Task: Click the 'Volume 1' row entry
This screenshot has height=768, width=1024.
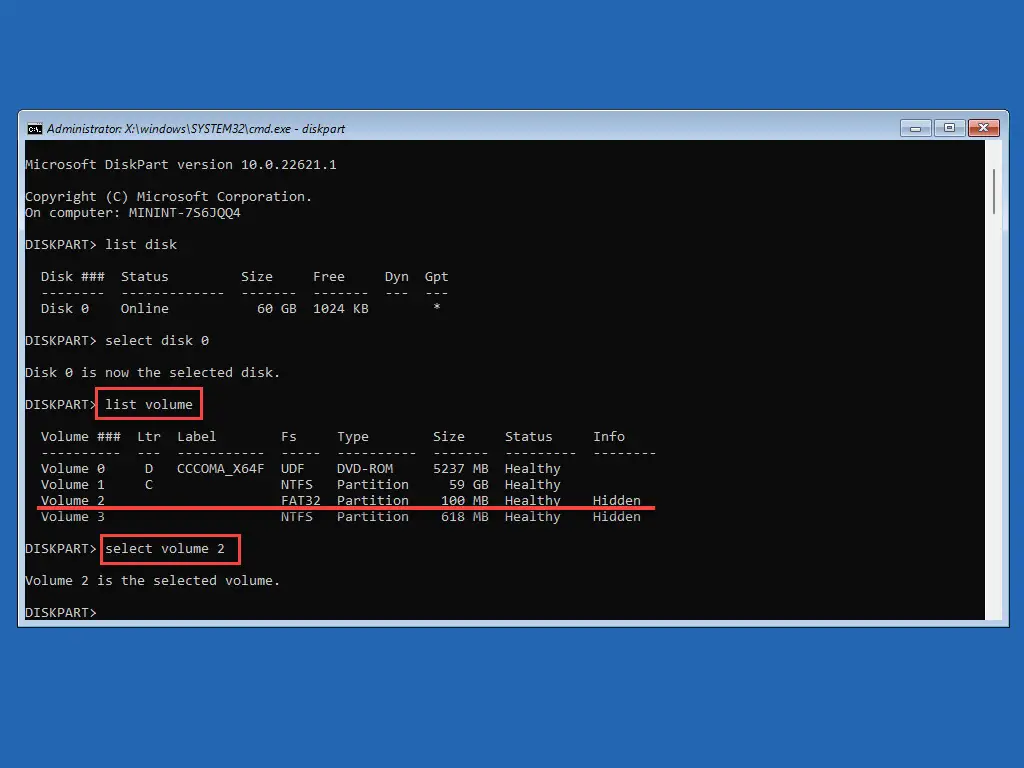Action: (x=72, y=485)
